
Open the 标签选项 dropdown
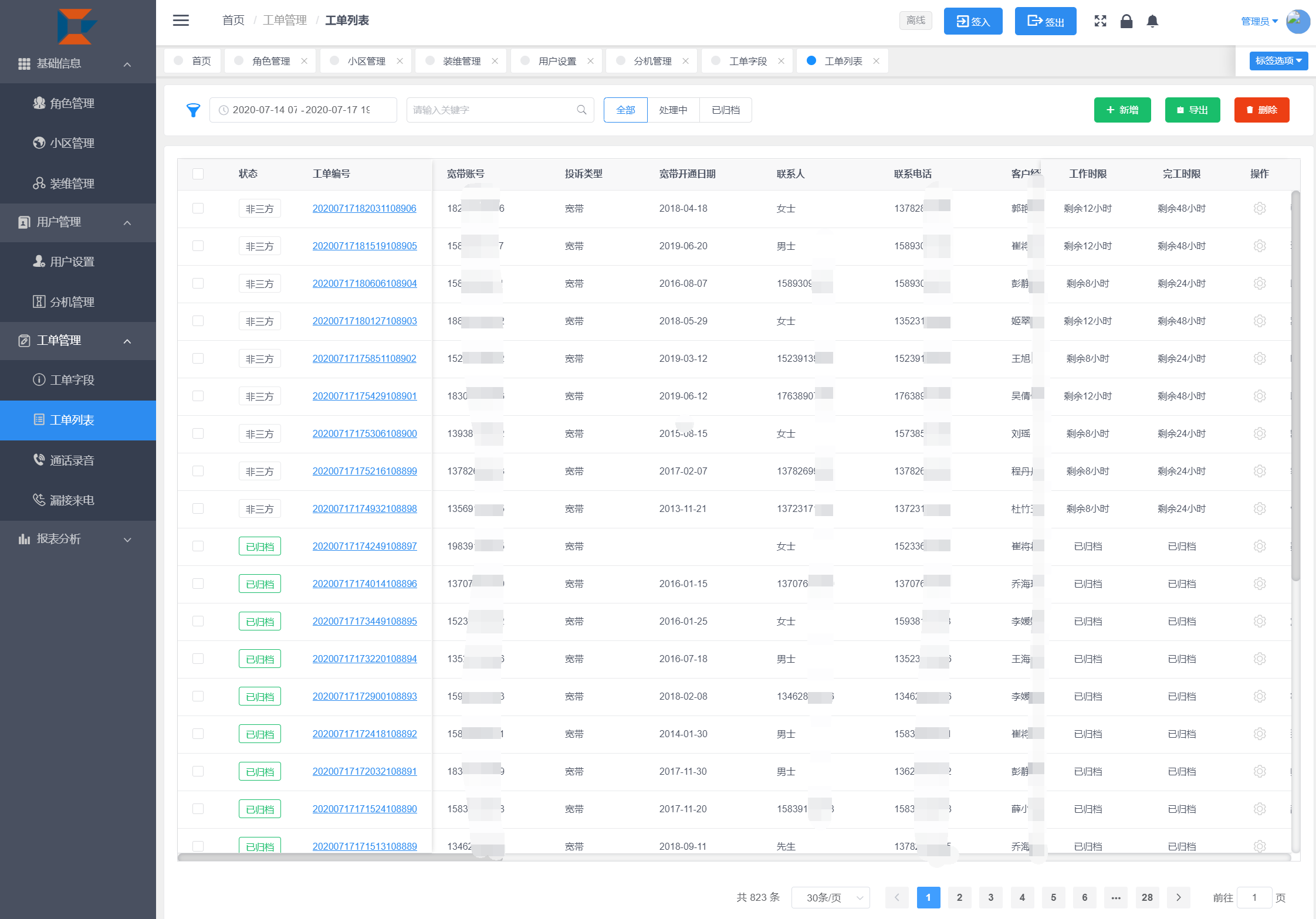point(1278,60)
